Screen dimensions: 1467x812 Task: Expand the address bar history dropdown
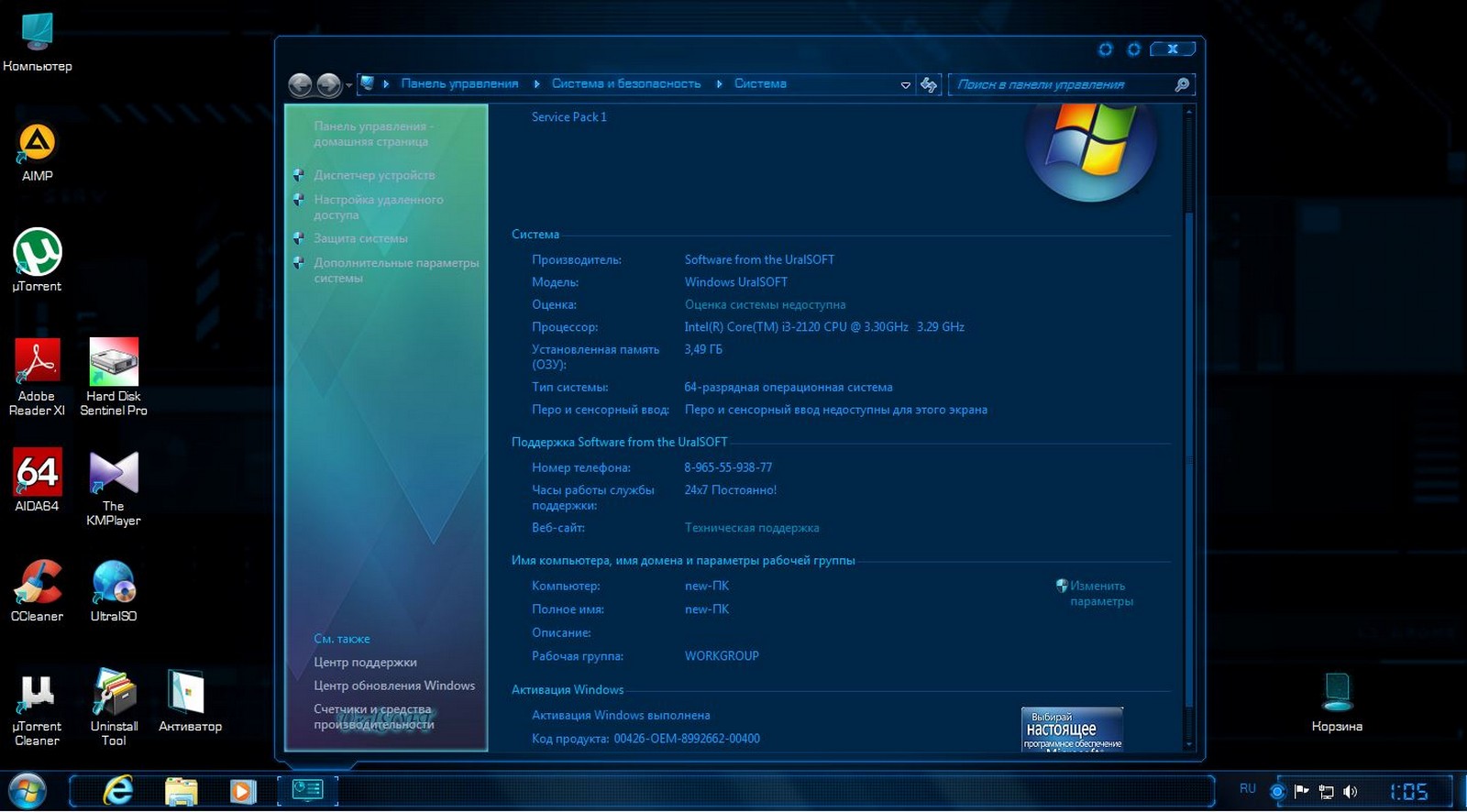point(906,84)
